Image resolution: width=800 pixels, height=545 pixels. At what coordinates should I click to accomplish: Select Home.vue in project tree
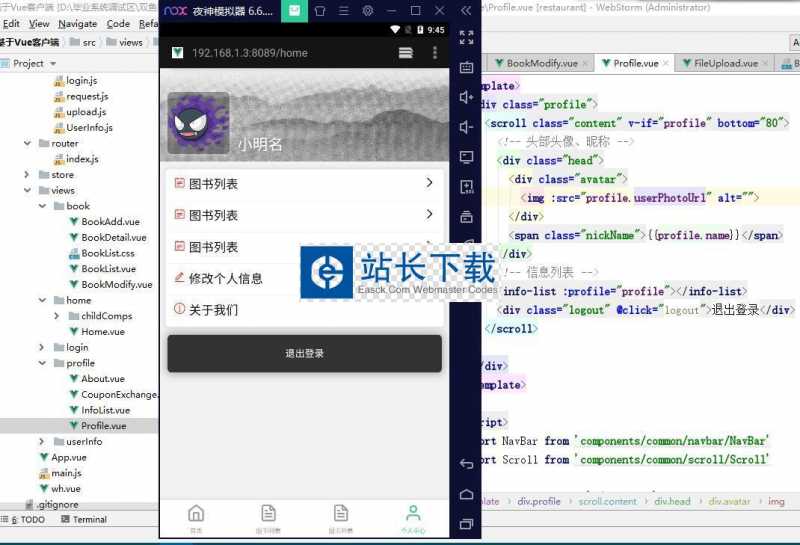click(97, 332)
